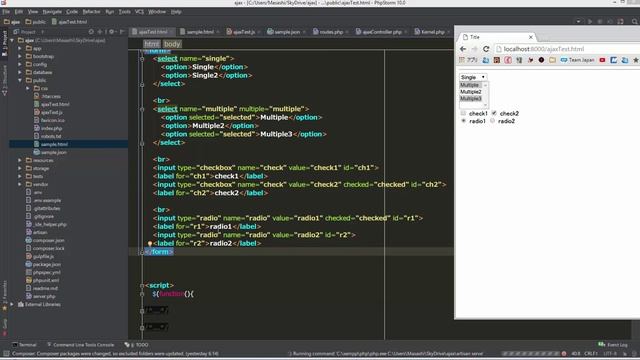
Task: Switch to routes.php editor tab
Action: tap(331, 32)
